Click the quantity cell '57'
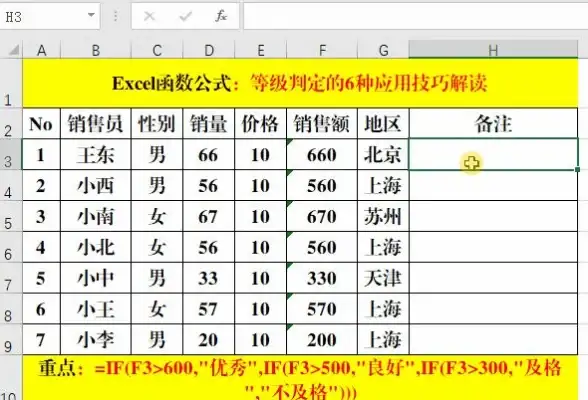Image resolution: width=588 pixels, height=400 pixels. point(208,309)
